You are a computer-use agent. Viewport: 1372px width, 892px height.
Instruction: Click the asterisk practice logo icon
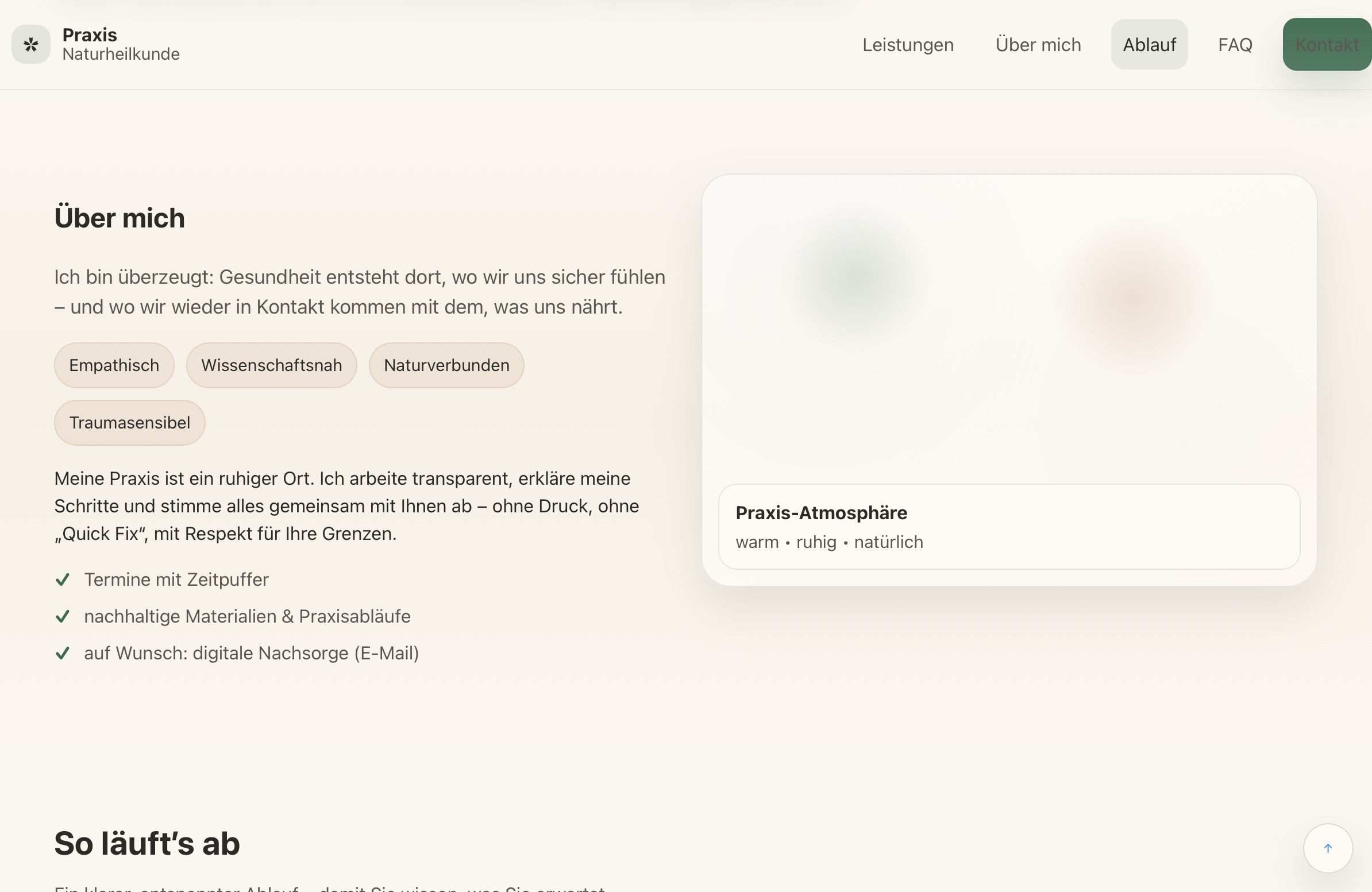pyautogui.click(x=31, y=44)
